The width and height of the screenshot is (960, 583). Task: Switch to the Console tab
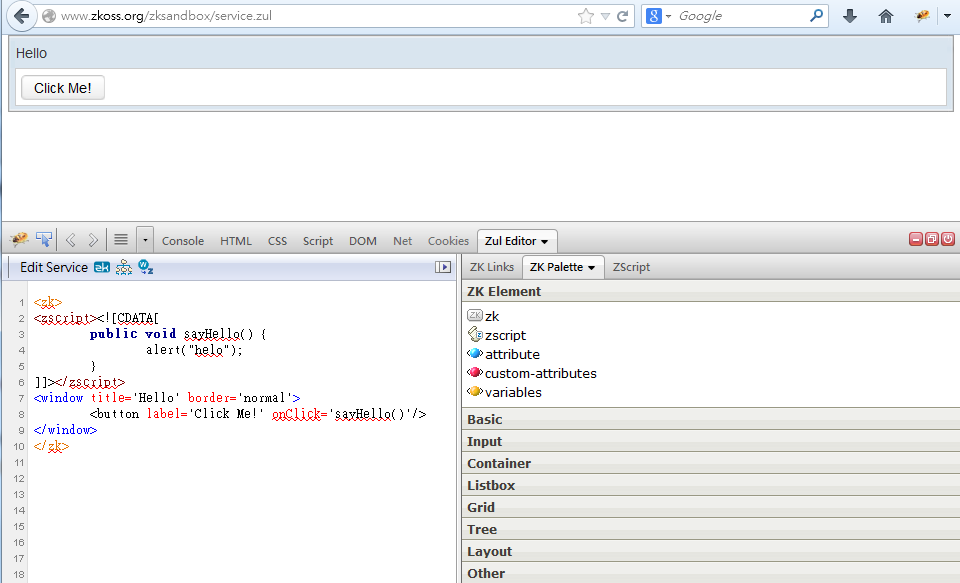(182, 241)
